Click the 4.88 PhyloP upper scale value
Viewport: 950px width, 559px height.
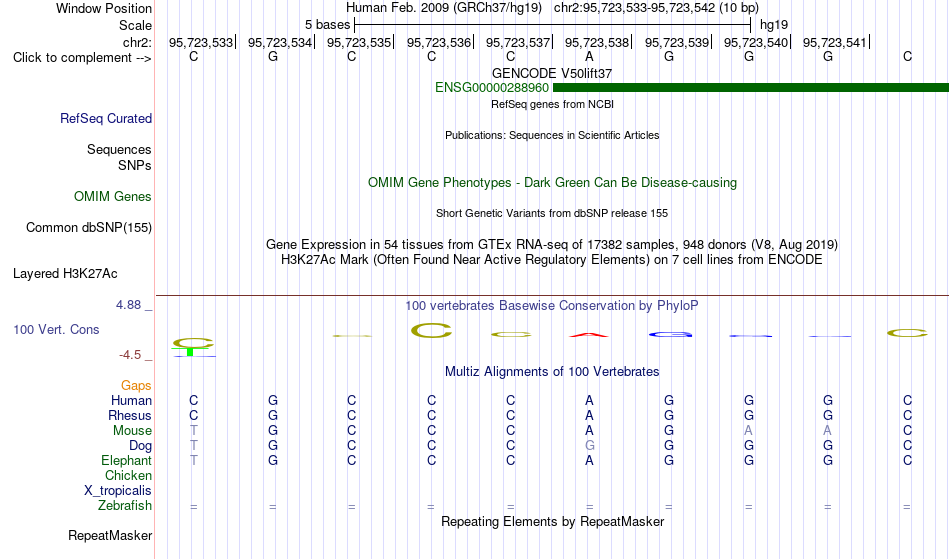[x=128, y=305]
